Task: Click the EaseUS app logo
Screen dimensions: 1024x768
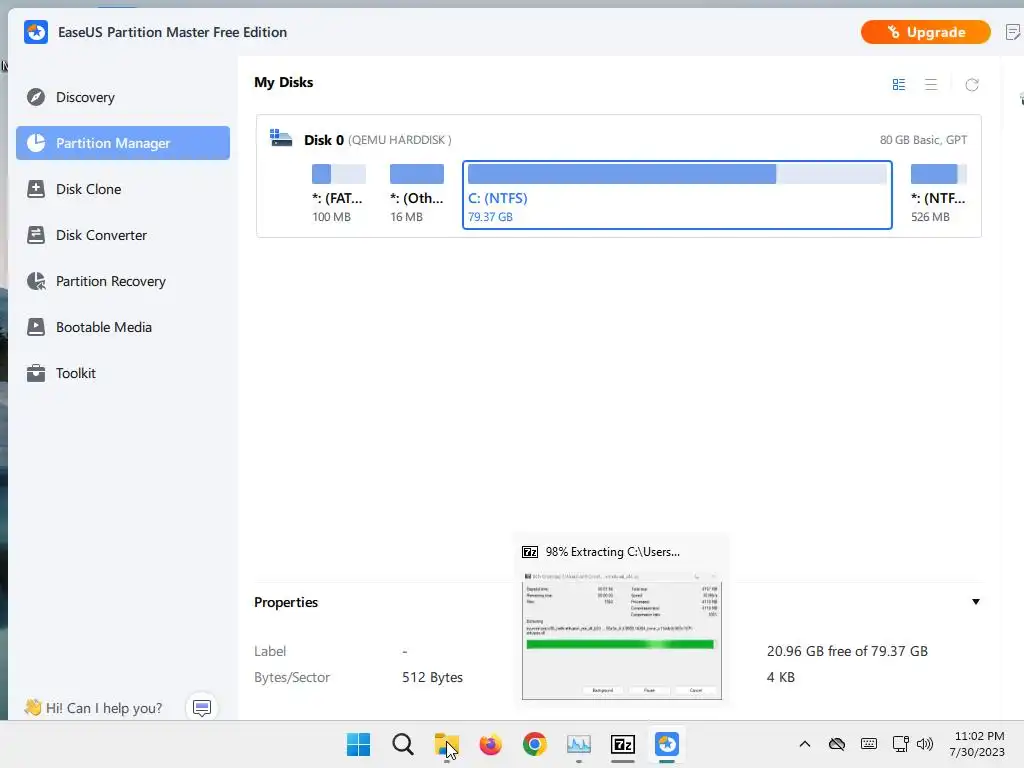Action: (36, 32)
